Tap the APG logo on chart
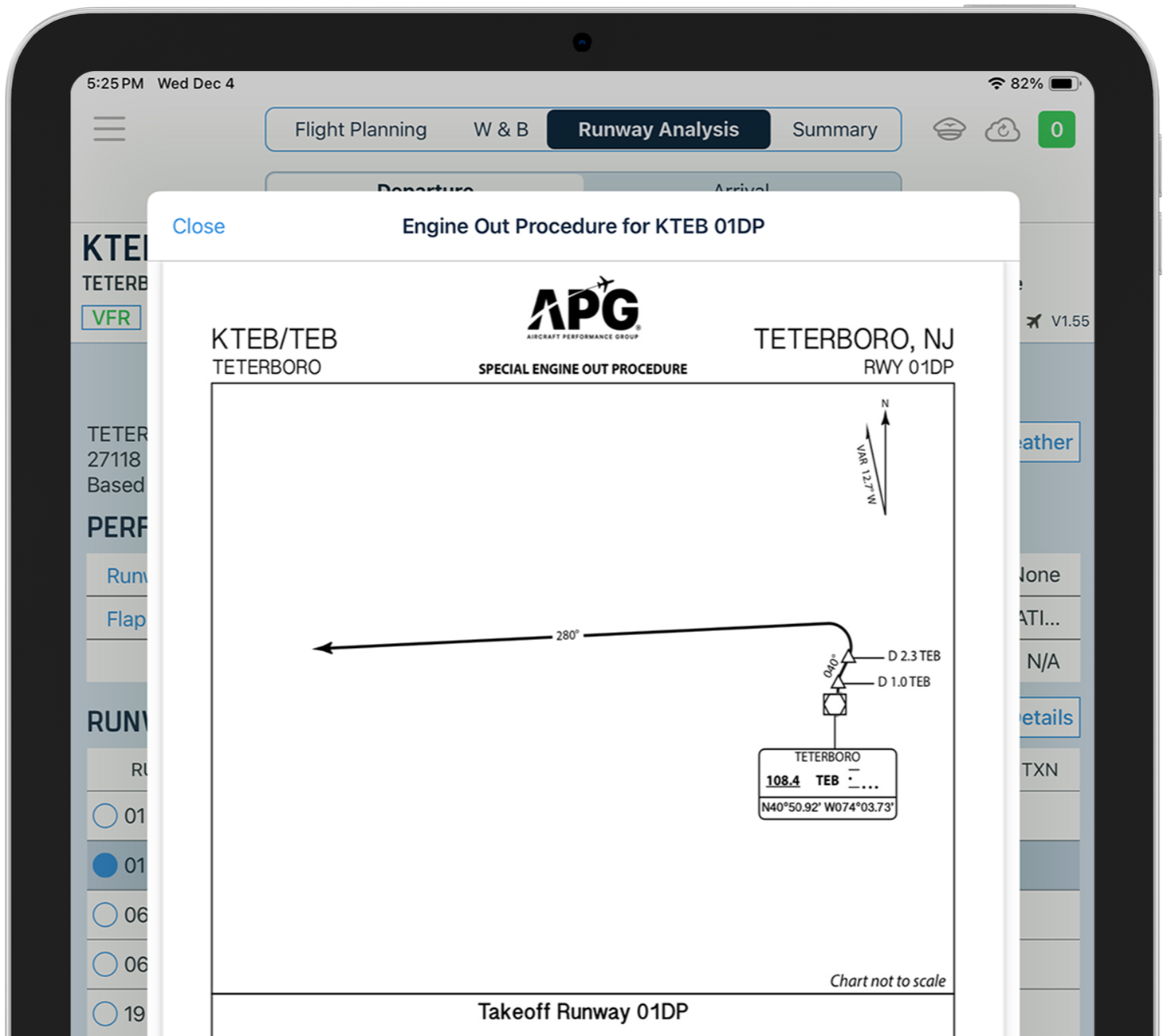The width and height of the screenshot is (1171, 1036). 584,308
